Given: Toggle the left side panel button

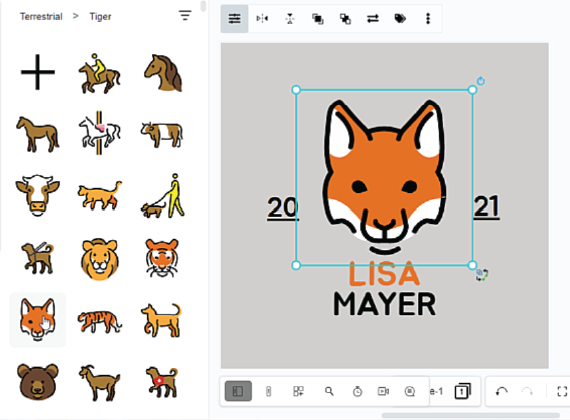Looking at the screenshot, I should point(238,391).
